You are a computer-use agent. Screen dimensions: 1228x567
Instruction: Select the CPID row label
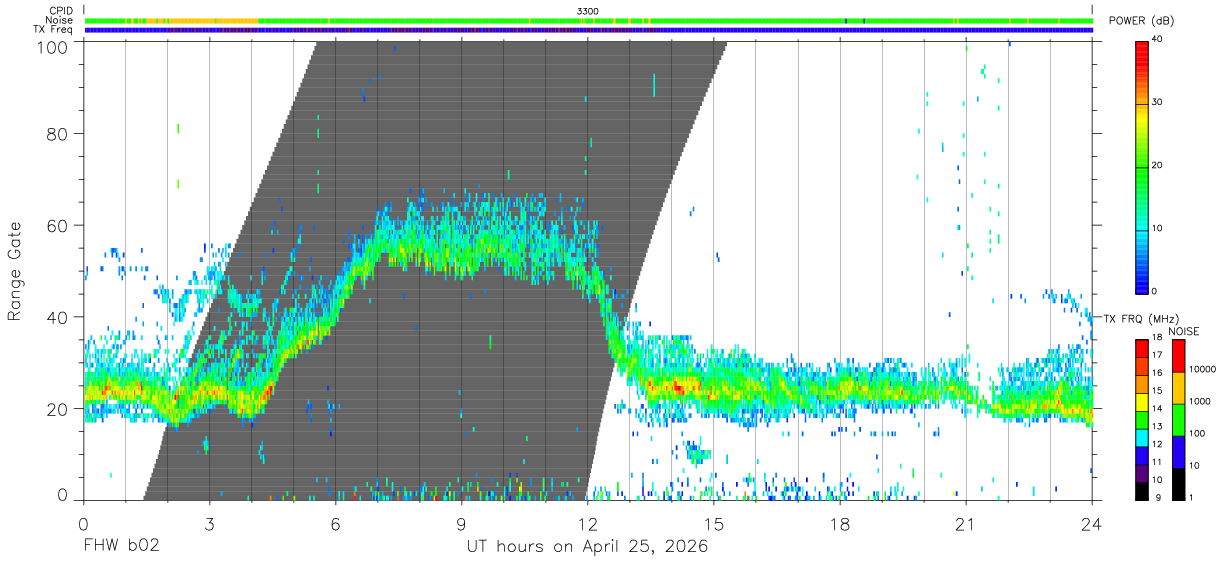click(x=59, y=10)
